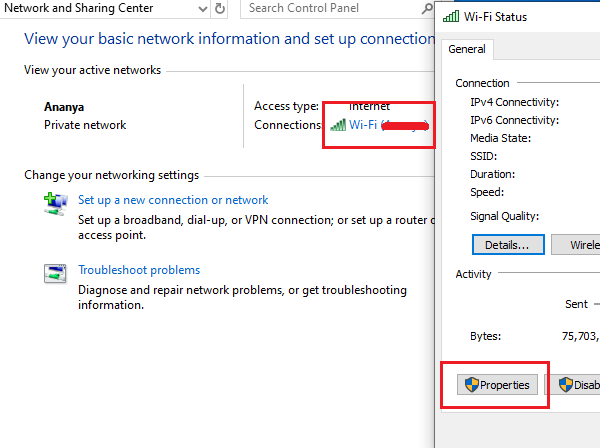Click the shield icon on Disable button

coord(566,385)
